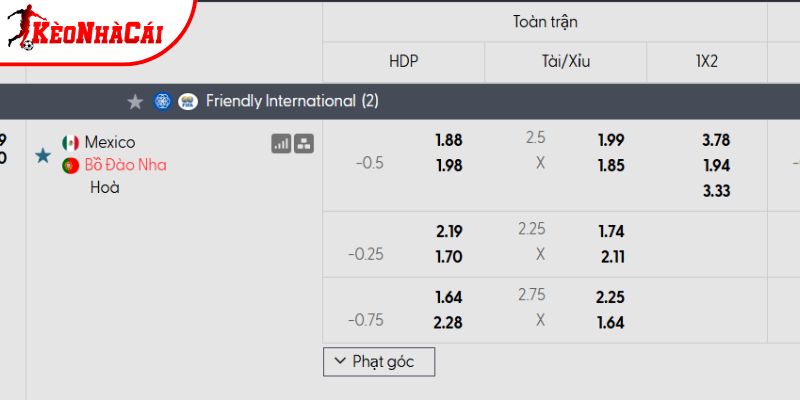This screenshot has height=400, width=800.
Task: Select the 1X2 column header
Action: 707,61
